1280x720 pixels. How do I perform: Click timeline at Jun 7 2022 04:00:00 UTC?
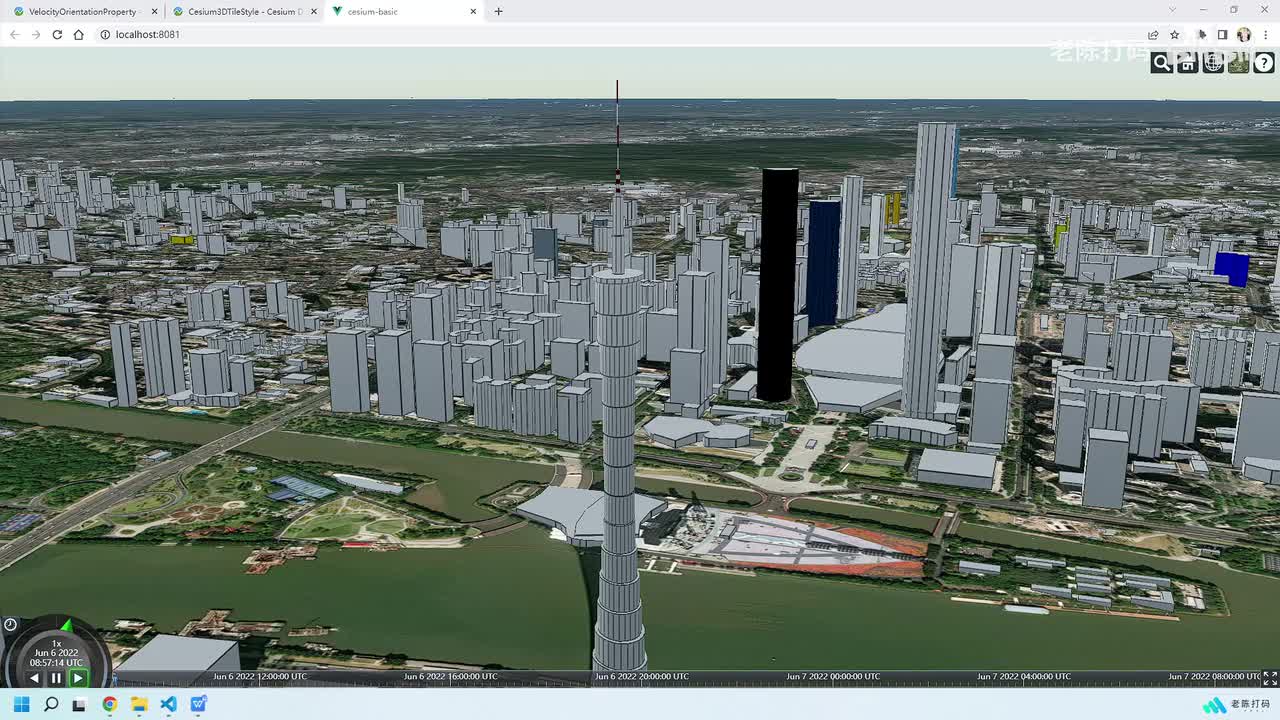click(1024, 677)
